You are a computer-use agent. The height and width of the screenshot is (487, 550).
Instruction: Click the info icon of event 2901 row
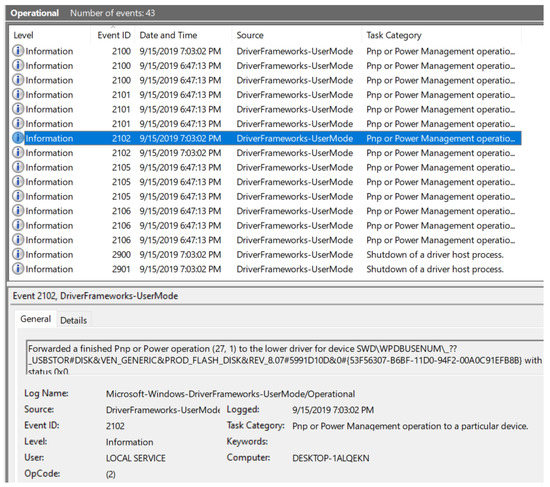[x=18, y=269]
